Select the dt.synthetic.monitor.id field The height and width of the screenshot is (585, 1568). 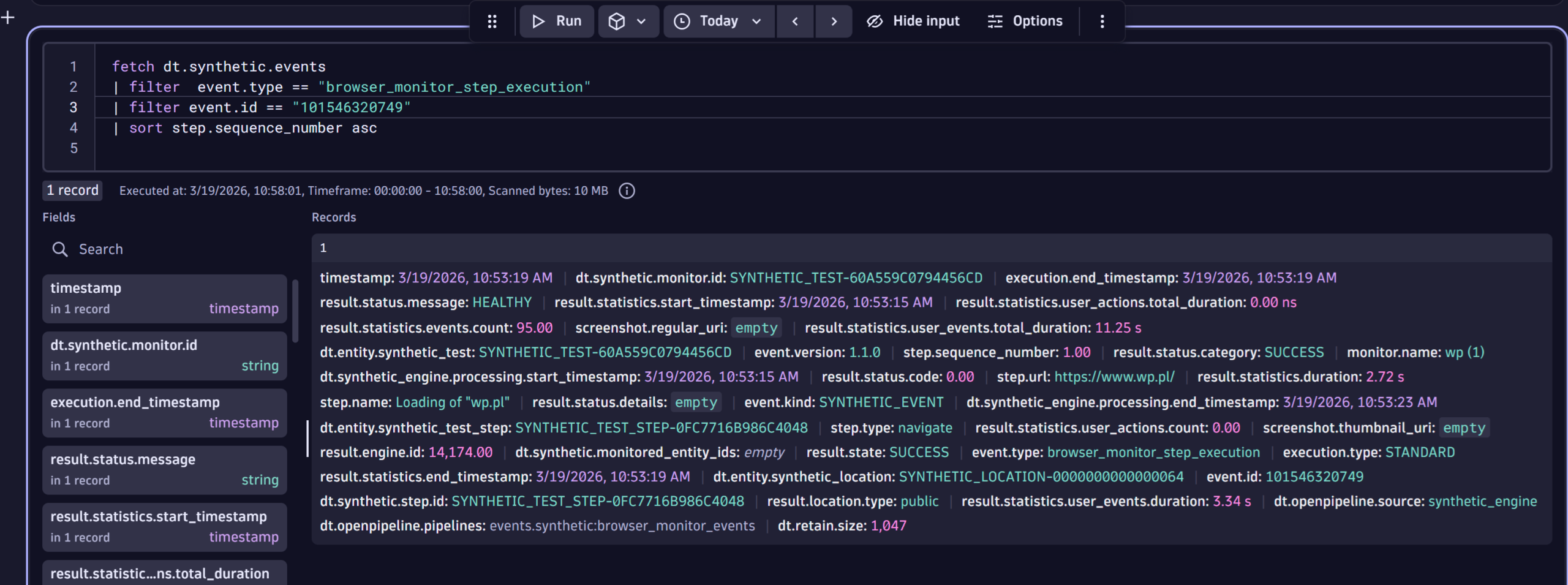tap(164, 355)
